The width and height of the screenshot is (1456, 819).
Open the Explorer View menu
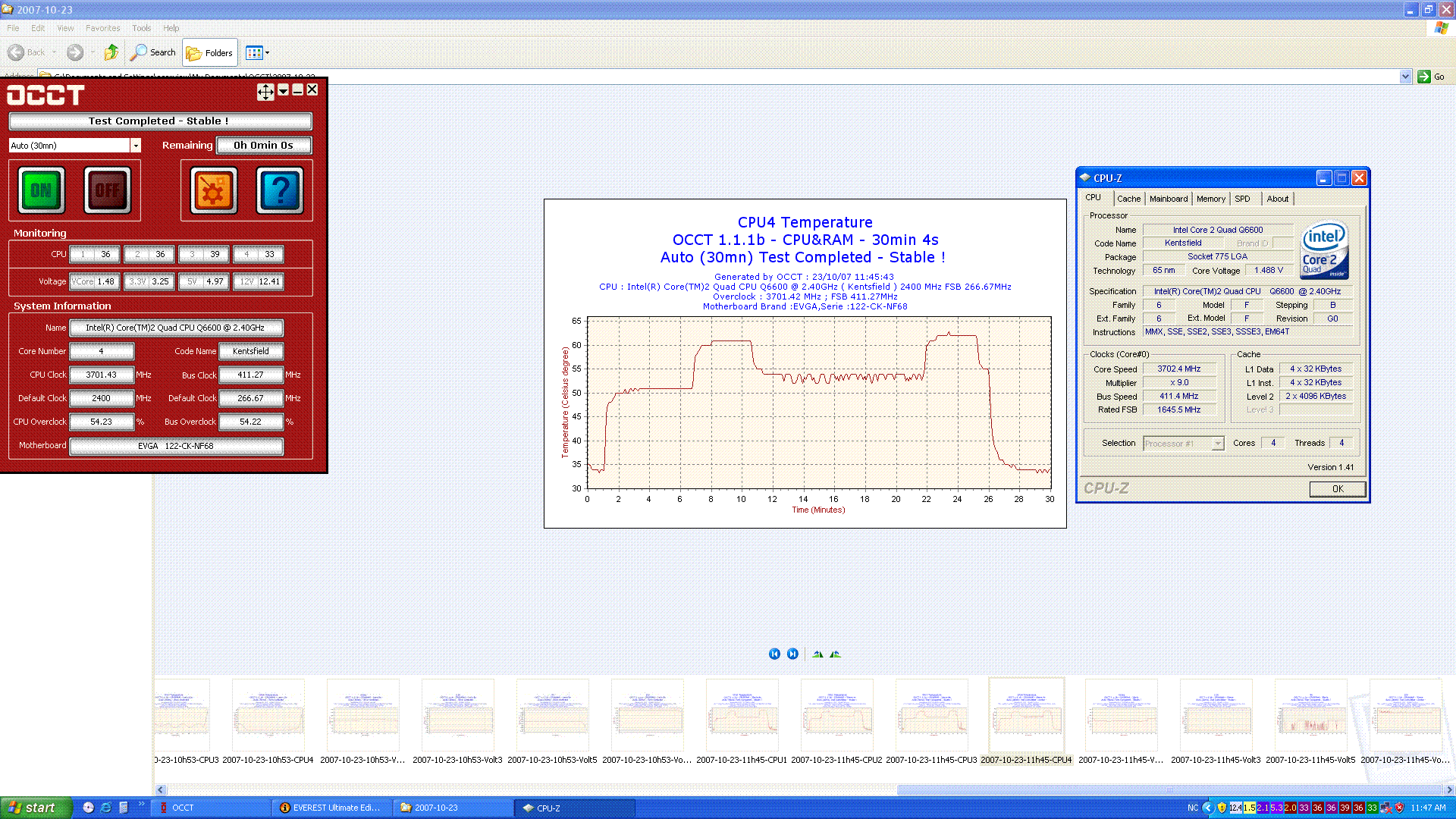(x=66, y=28)
